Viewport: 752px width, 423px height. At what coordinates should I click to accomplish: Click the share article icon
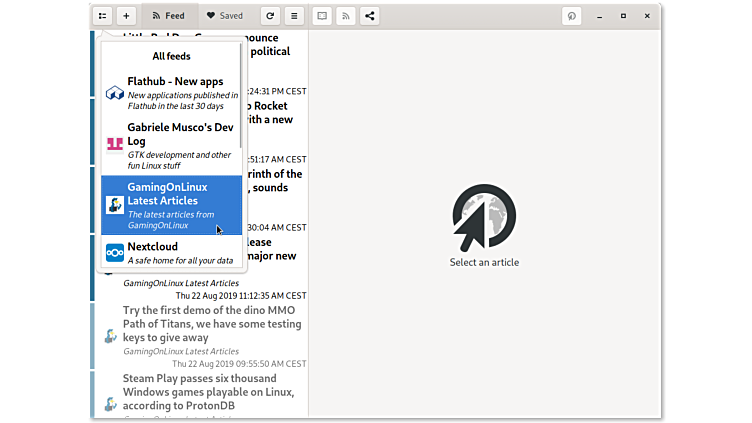[x=370, y=16]
